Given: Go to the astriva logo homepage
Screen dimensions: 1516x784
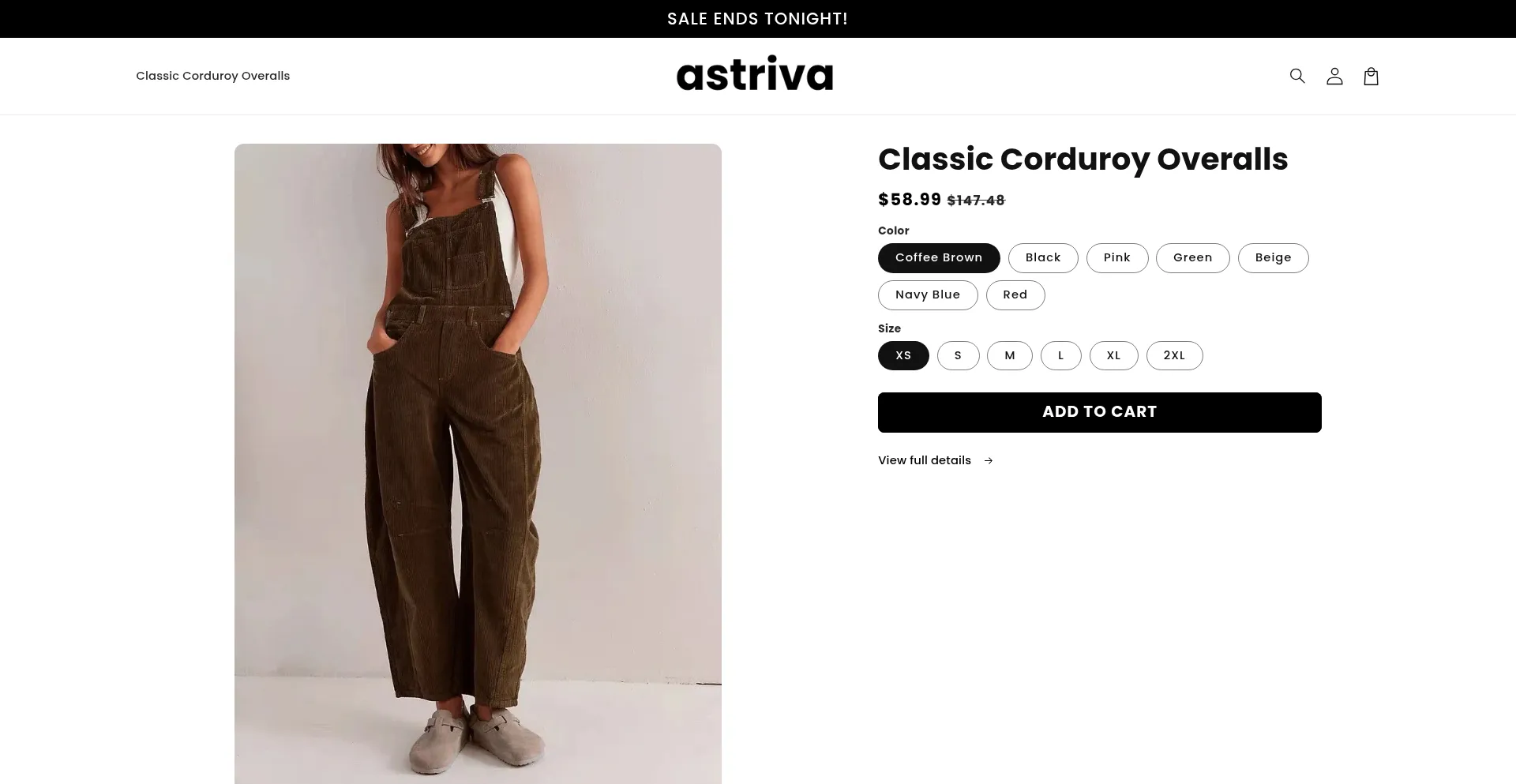Looking at the screenshot, I should click(x=755, y=74).
